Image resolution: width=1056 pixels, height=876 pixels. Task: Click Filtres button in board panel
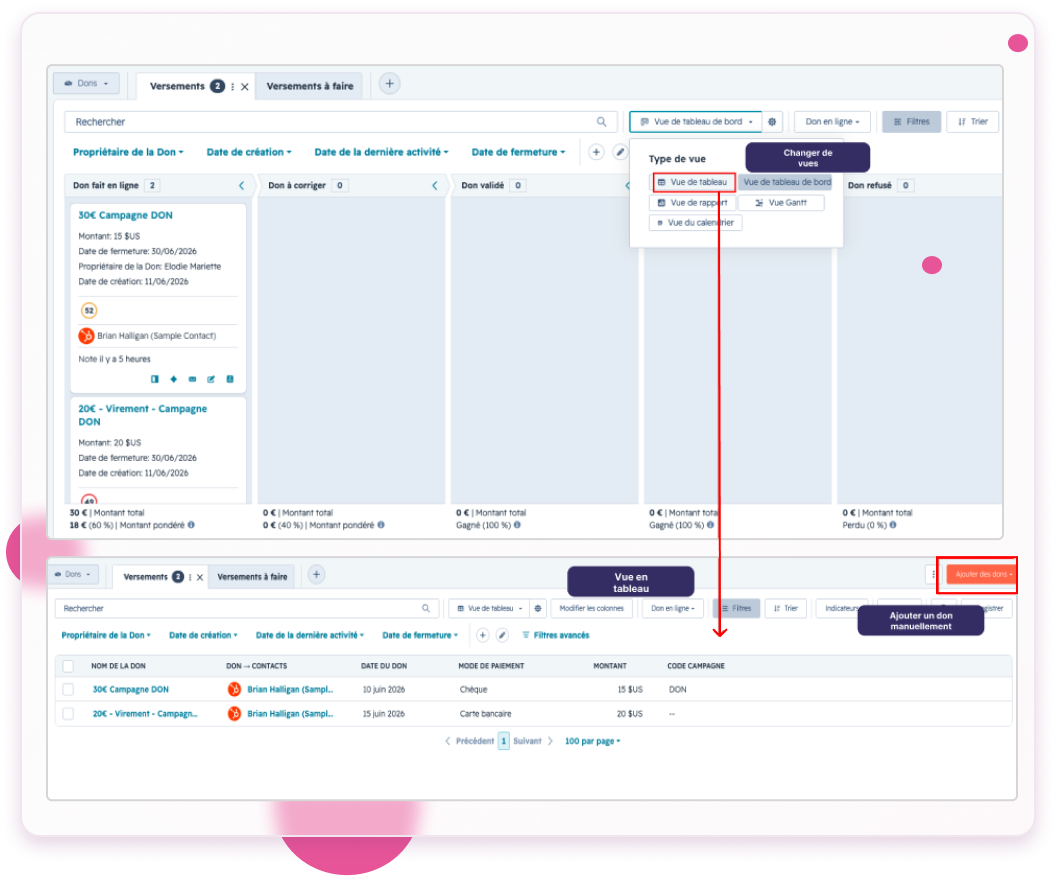[911, 122]
